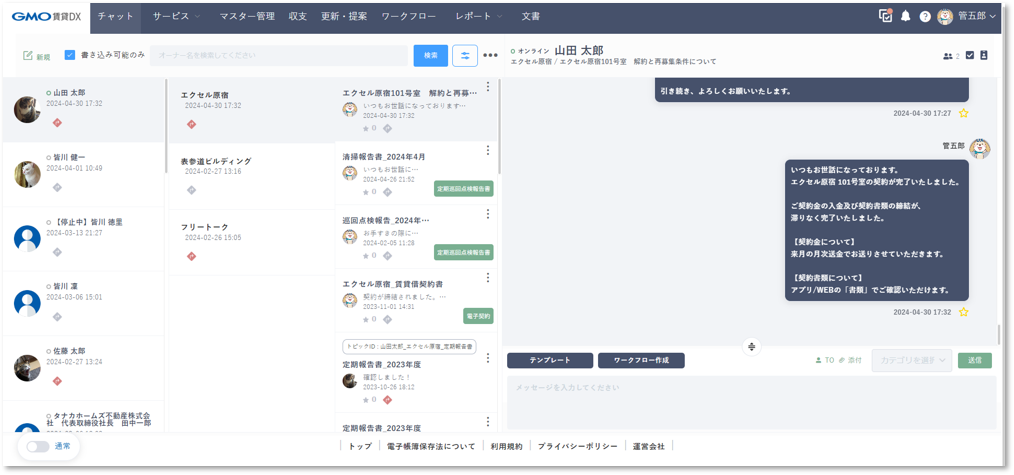
Task: Open the task checklist icon in header
Action: 885,16
